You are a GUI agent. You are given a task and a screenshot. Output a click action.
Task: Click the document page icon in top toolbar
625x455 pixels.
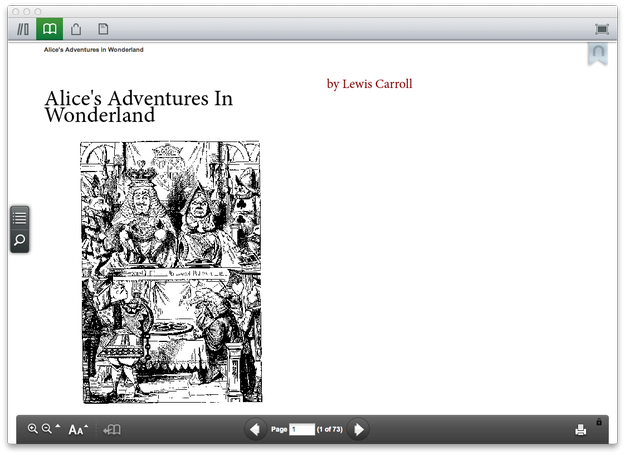[103, 29]
